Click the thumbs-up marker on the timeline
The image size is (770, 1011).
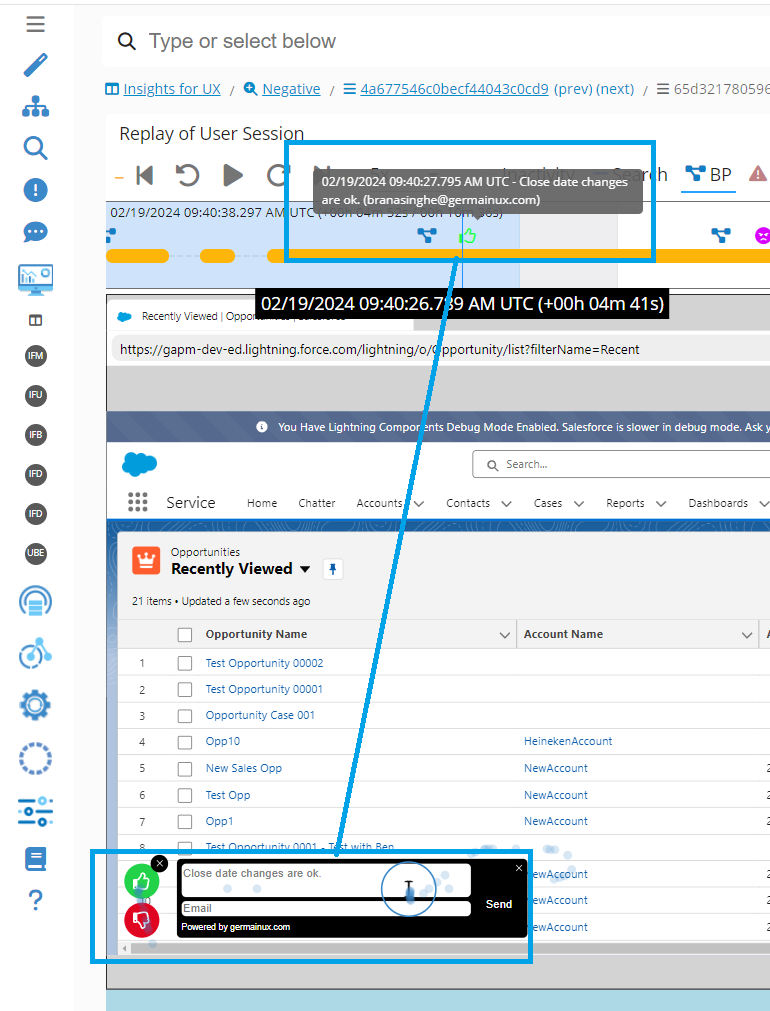[467, 236]
